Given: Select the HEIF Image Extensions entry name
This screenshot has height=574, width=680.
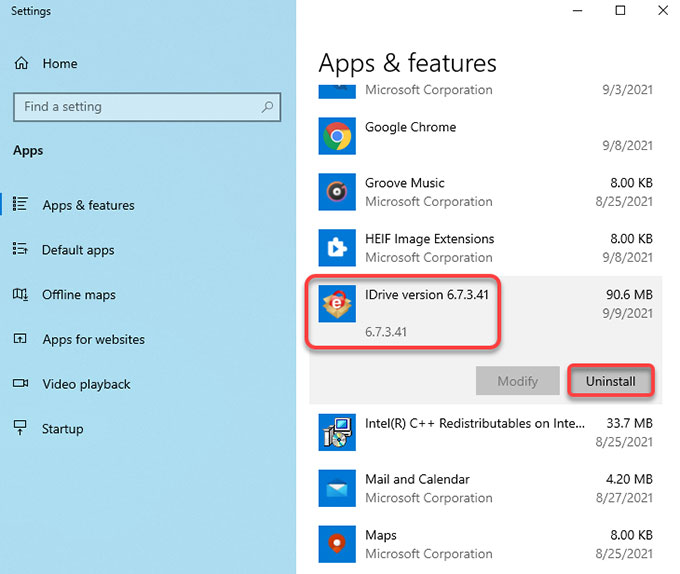Looking at the screenshot, I should pos(429,239).
